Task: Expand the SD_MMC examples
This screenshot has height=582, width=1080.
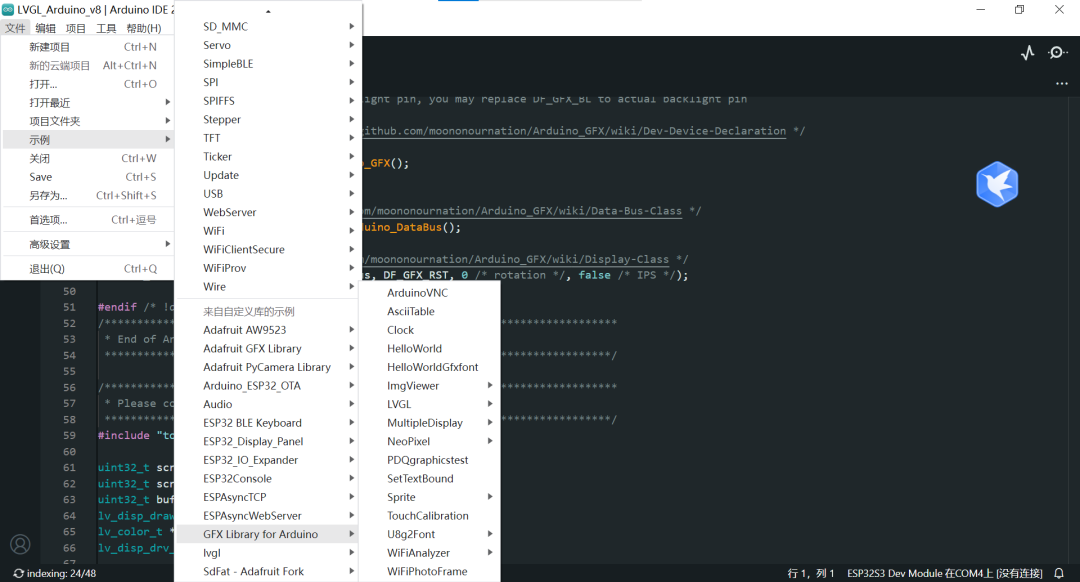Action: point(267,26)
